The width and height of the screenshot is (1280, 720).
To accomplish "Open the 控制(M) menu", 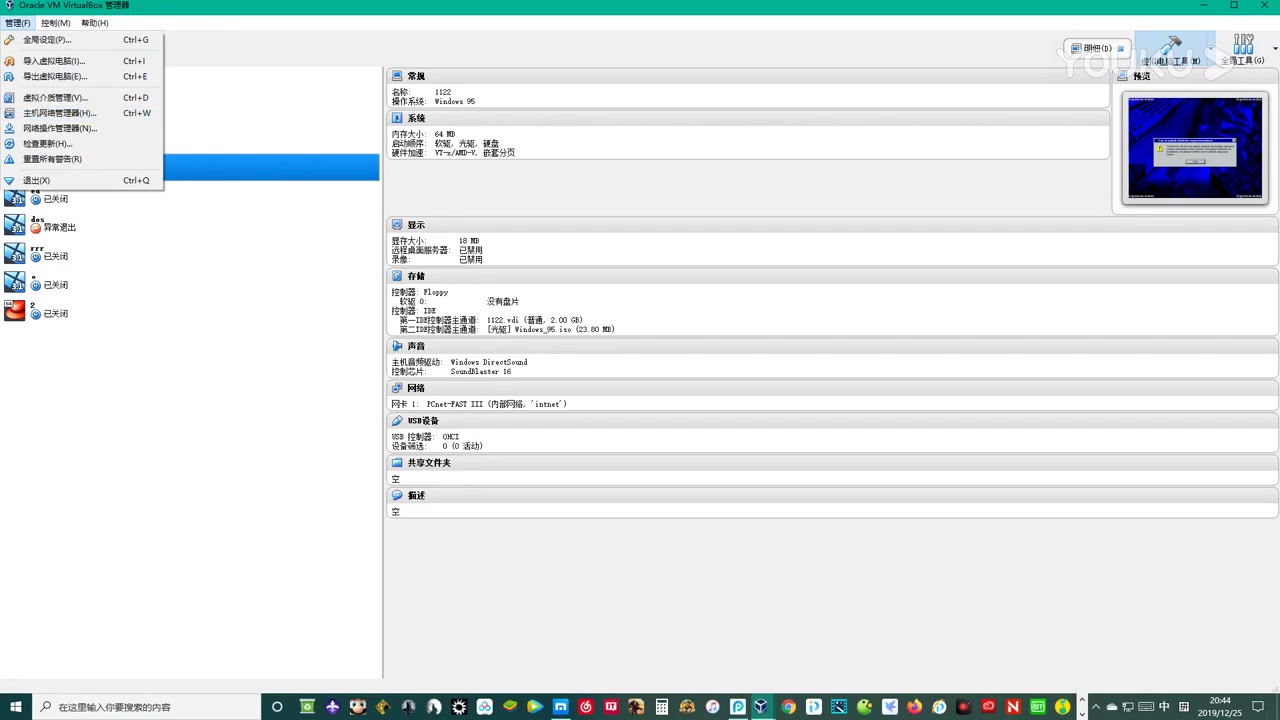I will 55,23.
